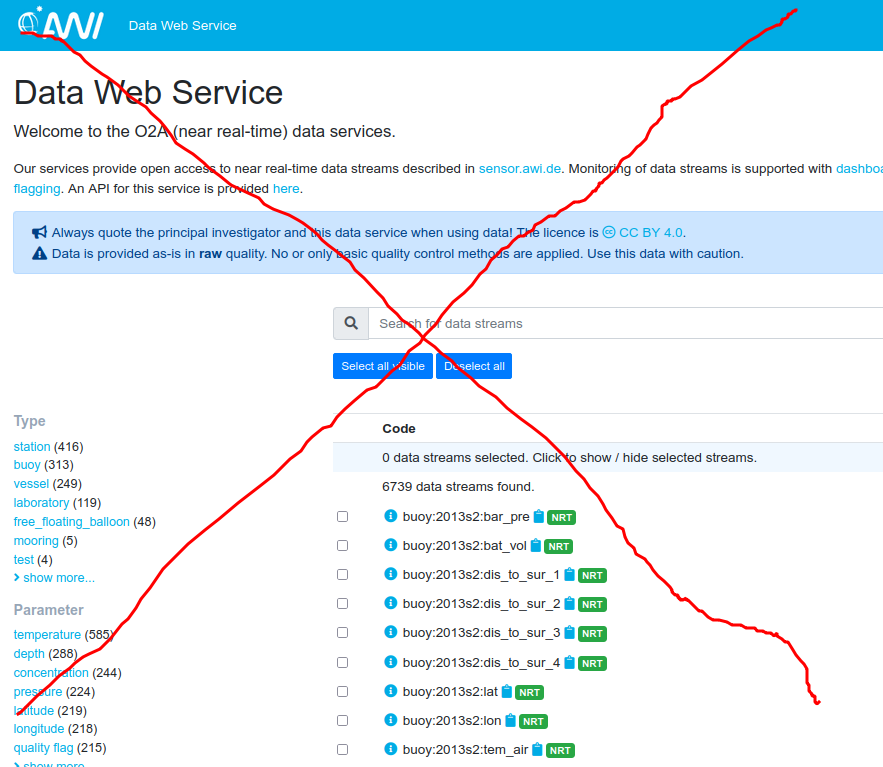Screen dimensions: 883x767
Task: Tick the checkbox for buoy:2013s2:tem_air
Action: click(x=342, y=749)
